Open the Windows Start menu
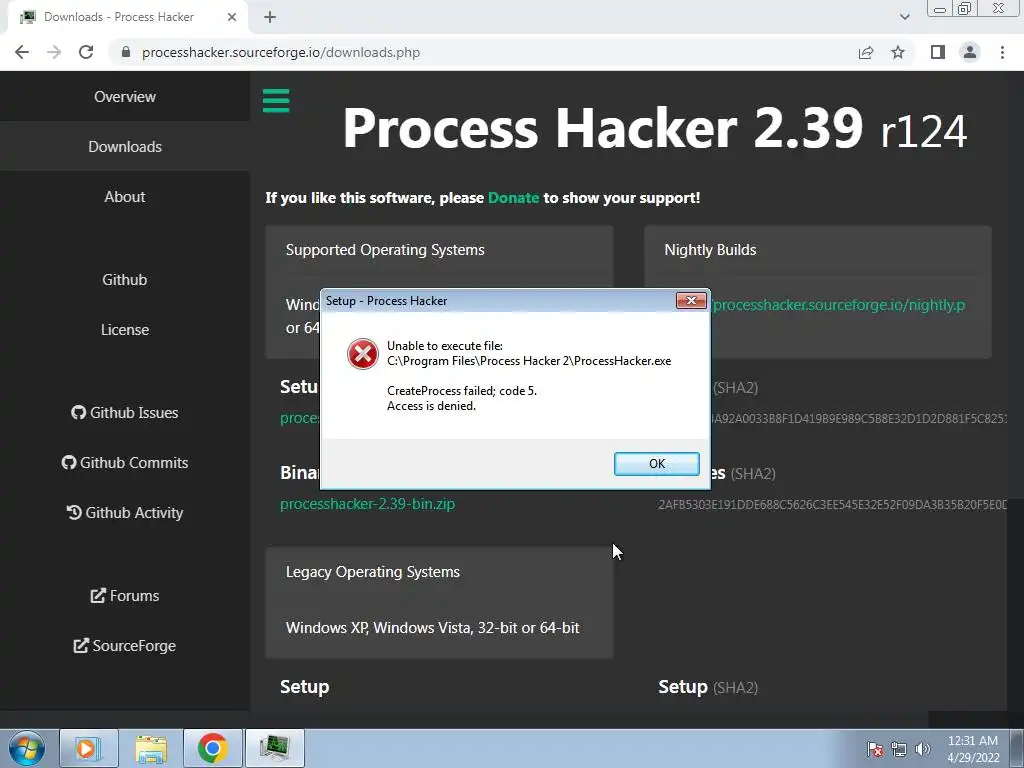Viewport: 1024px width, 768px height. tap(27, 748)
